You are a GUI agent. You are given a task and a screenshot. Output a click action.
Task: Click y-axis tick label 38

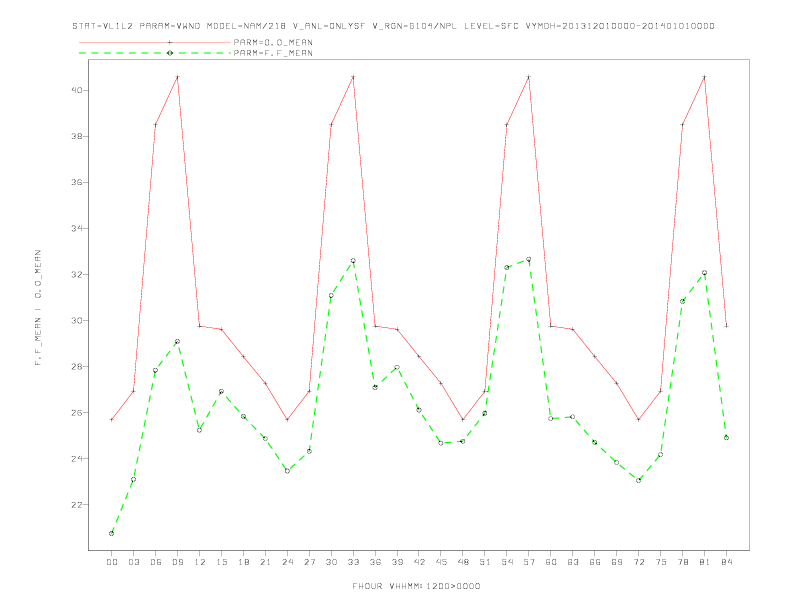tap(77, 136)
